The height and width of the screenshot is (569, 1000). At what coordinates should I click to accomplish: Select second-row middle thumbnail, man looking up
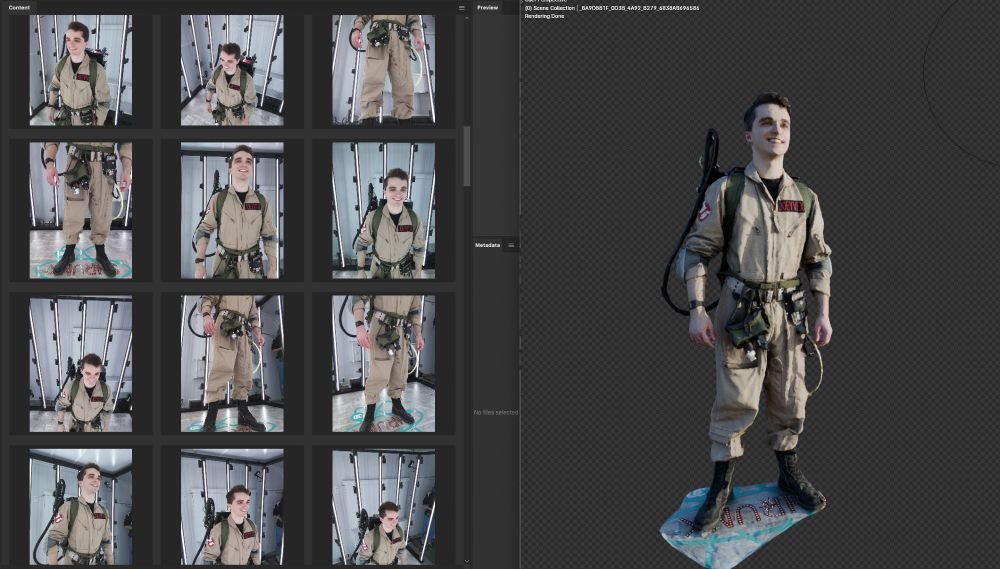pyautogui.click(x=232, y=211)
